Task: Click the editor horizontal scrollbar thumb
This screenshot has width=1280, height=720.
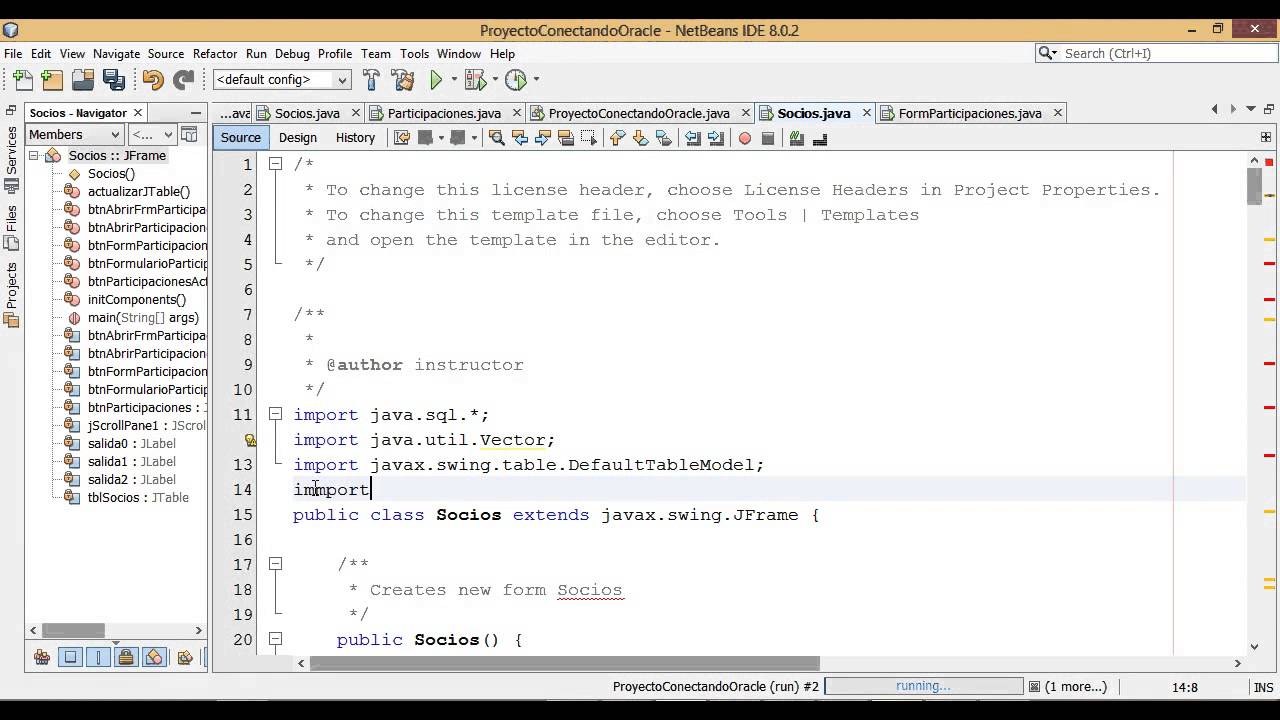Action: (x=564, y=663)
